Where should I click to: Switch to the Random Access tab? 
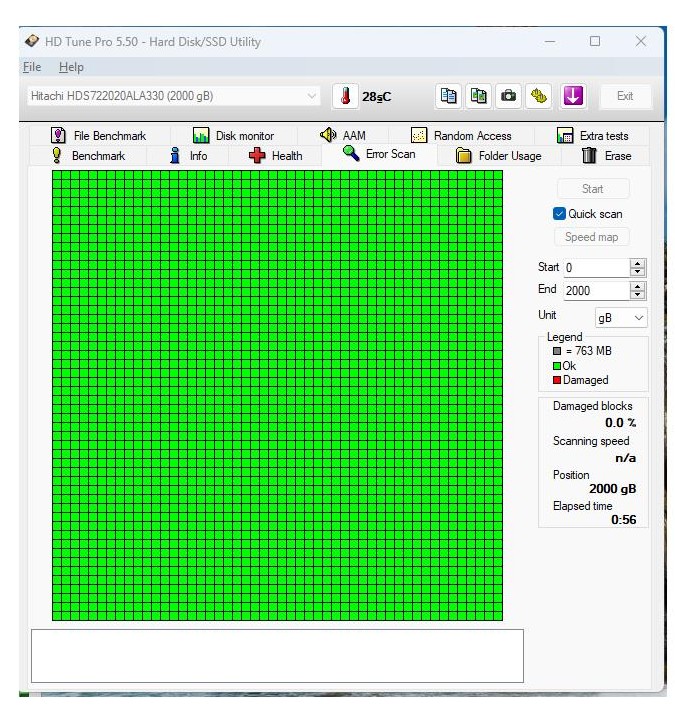click(461, 136)
